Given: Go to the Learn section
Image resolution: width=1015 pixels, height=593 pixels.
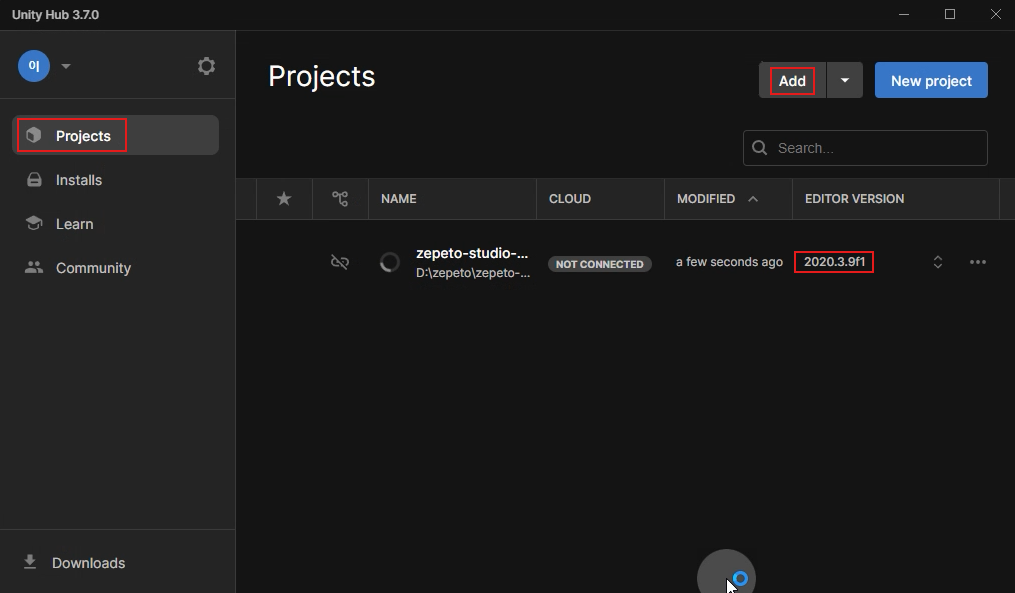Looking at the screenshot, I should 115,224.
